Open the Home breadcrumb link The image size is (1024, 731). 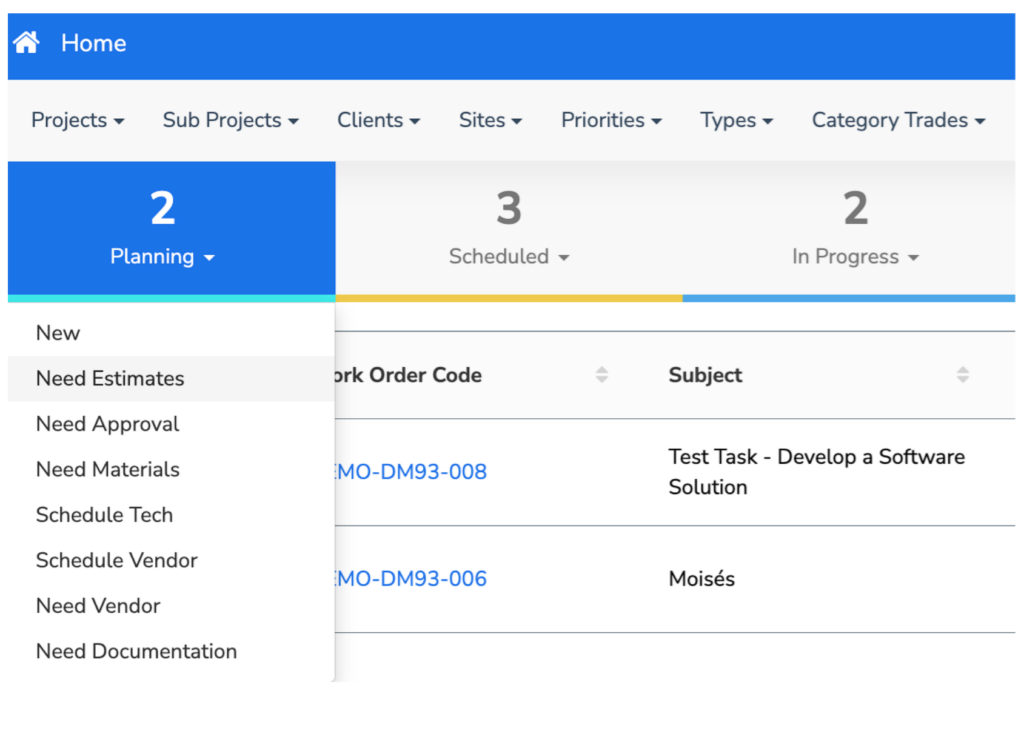click(93, 43)
